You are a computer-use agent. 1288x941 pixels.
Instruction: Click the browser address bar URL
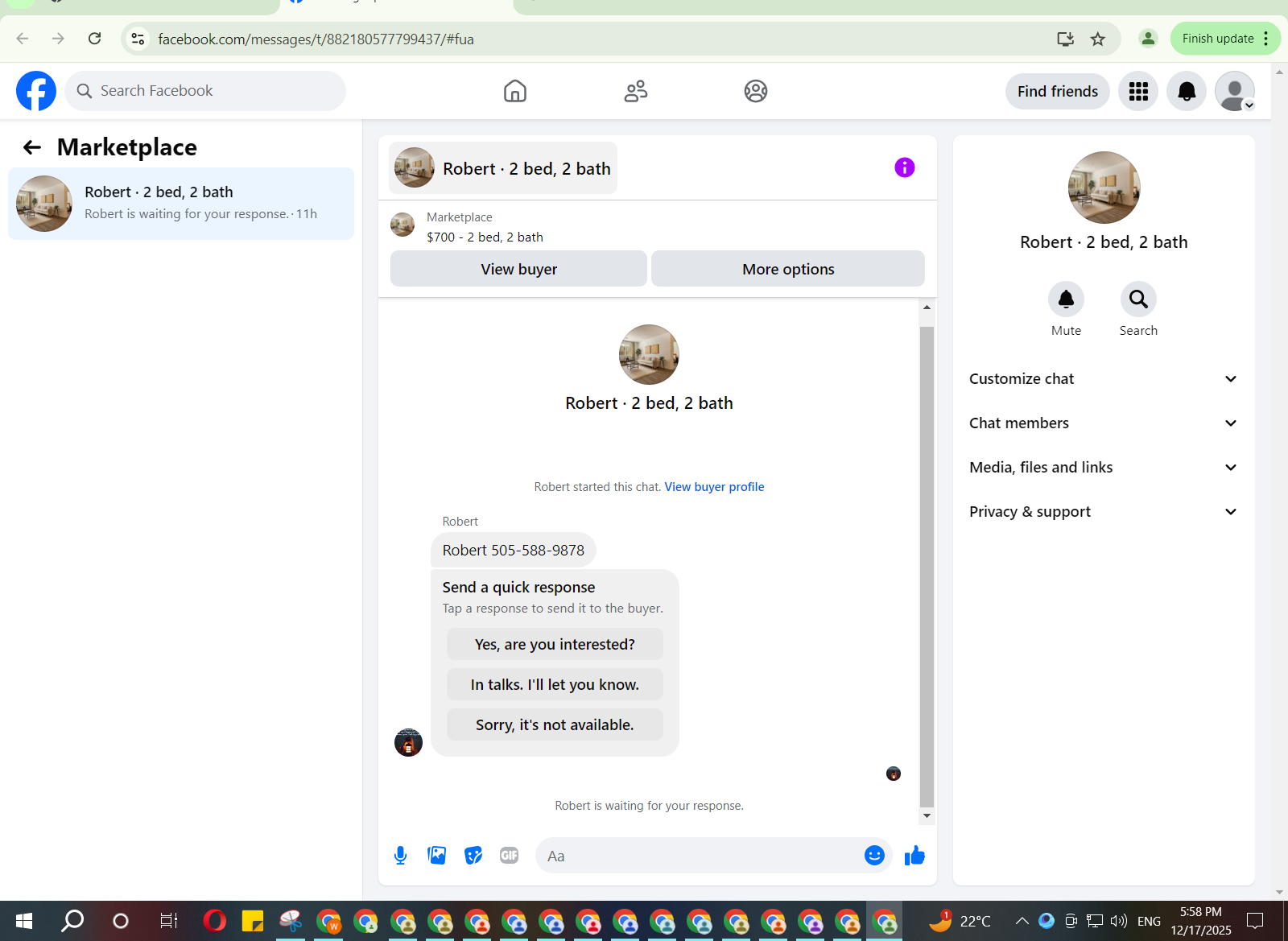pyautogui.click(x=316, y=39)
